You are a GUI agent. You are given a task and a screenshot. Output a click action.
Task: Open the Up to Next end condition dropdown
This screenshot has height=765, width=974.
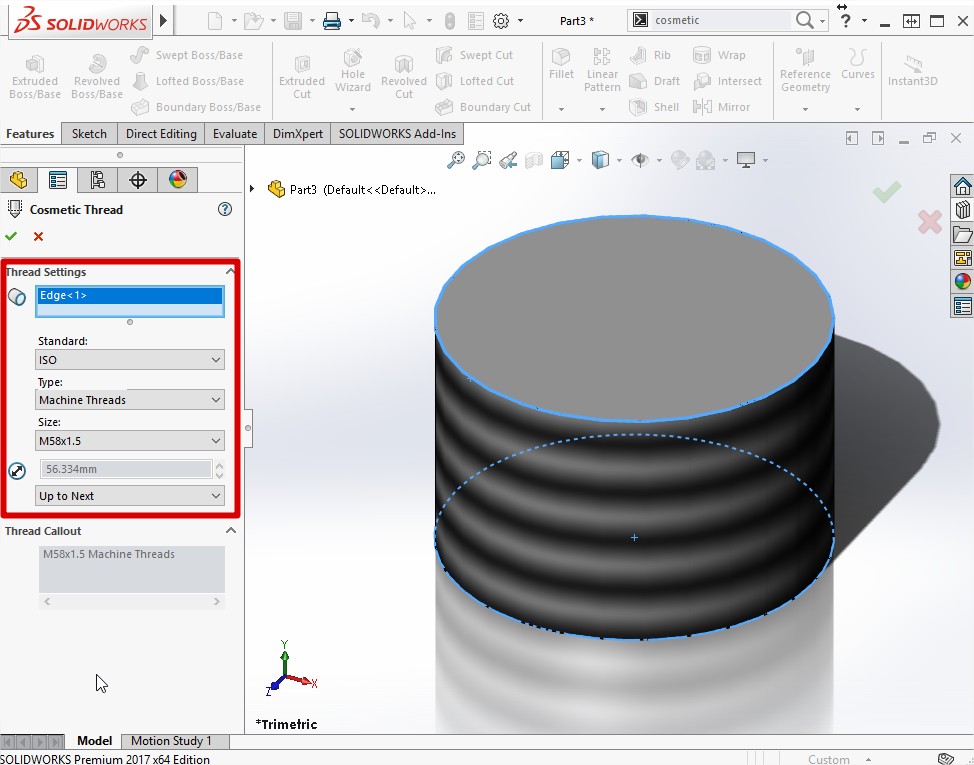tap(130, 496)
